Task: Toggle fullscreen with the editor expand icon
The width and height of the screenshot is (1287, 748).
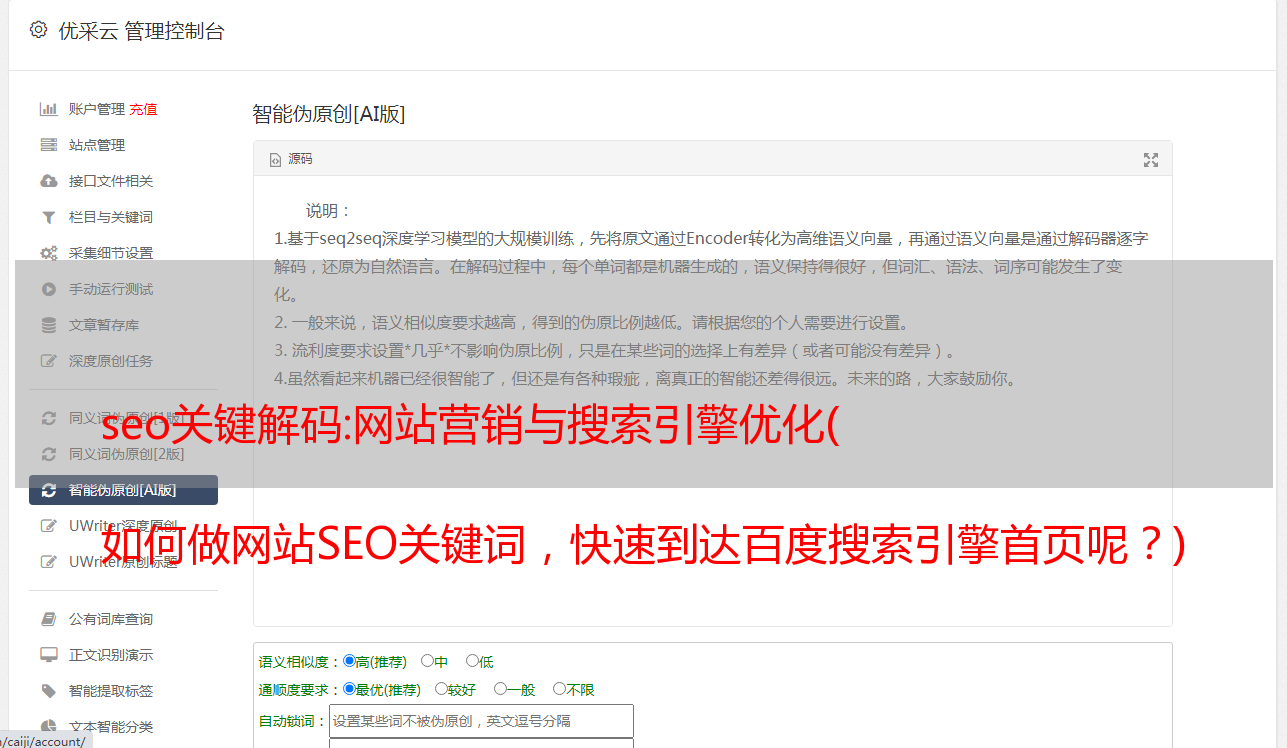Action: [1151, 159]
